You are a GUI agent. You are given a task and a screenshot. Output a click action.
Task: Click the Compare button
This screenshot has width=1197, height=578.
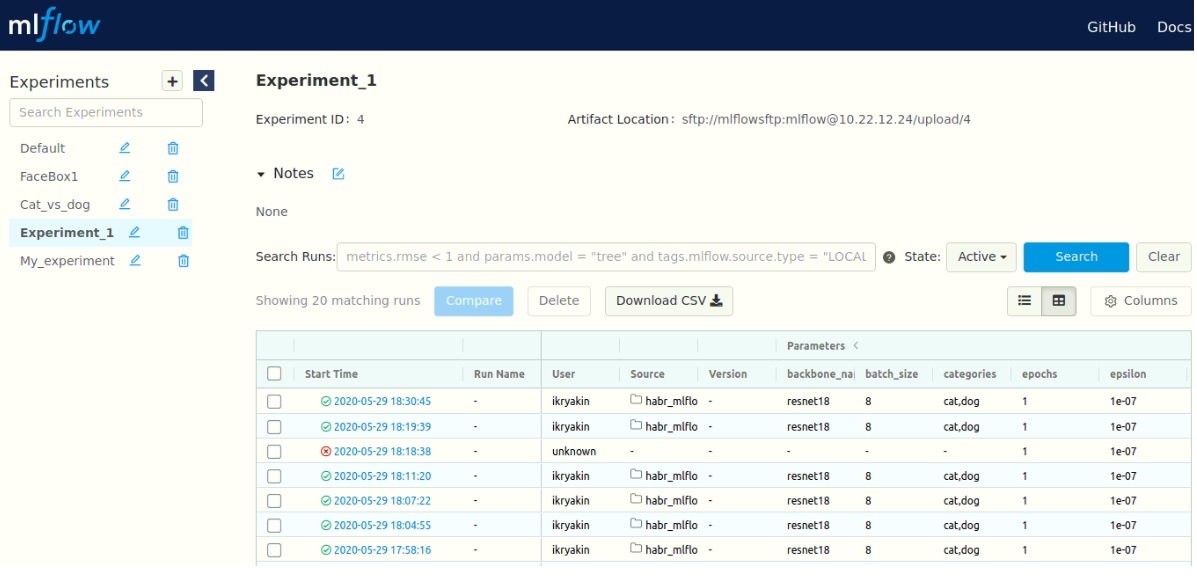474,301
